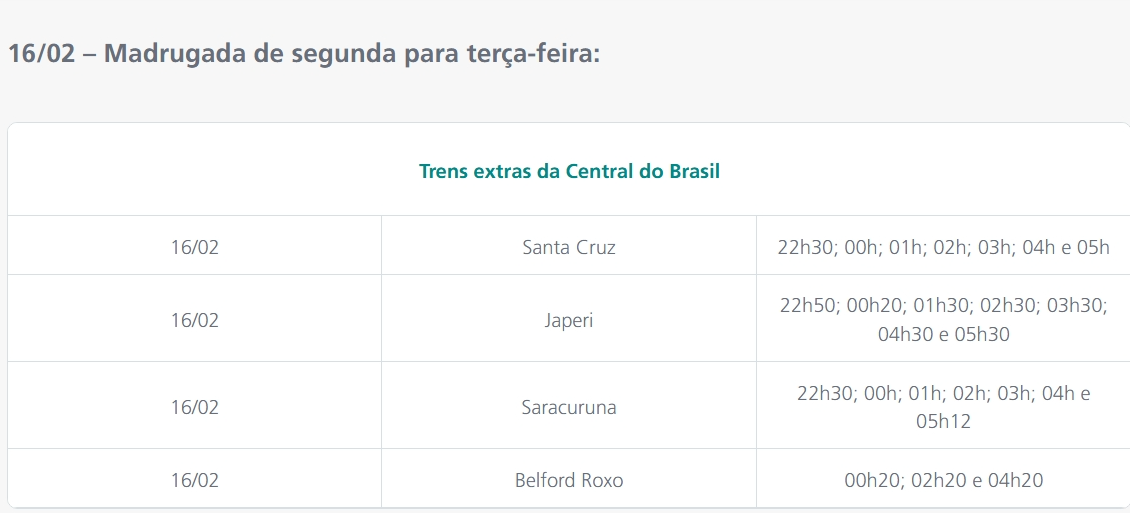This screenshot has height=513, width=1130.
Task: Click the Belford Roxo row date 16/02
Action: pos(194,480)
